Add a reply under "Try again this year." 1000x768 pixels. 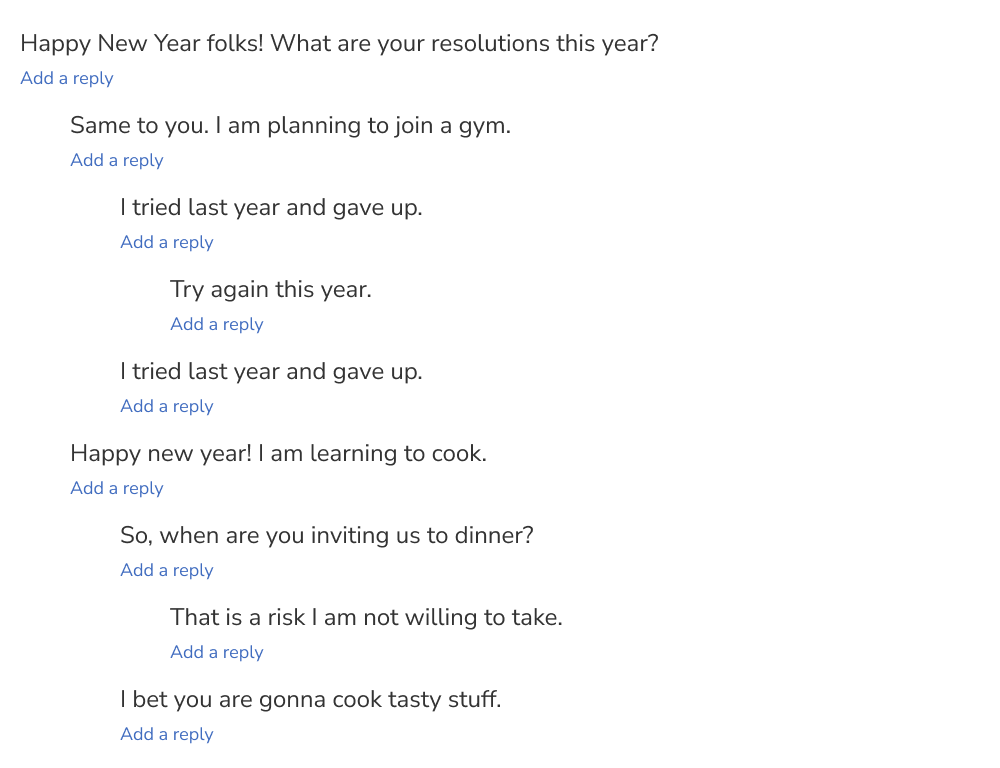point(217,324)
